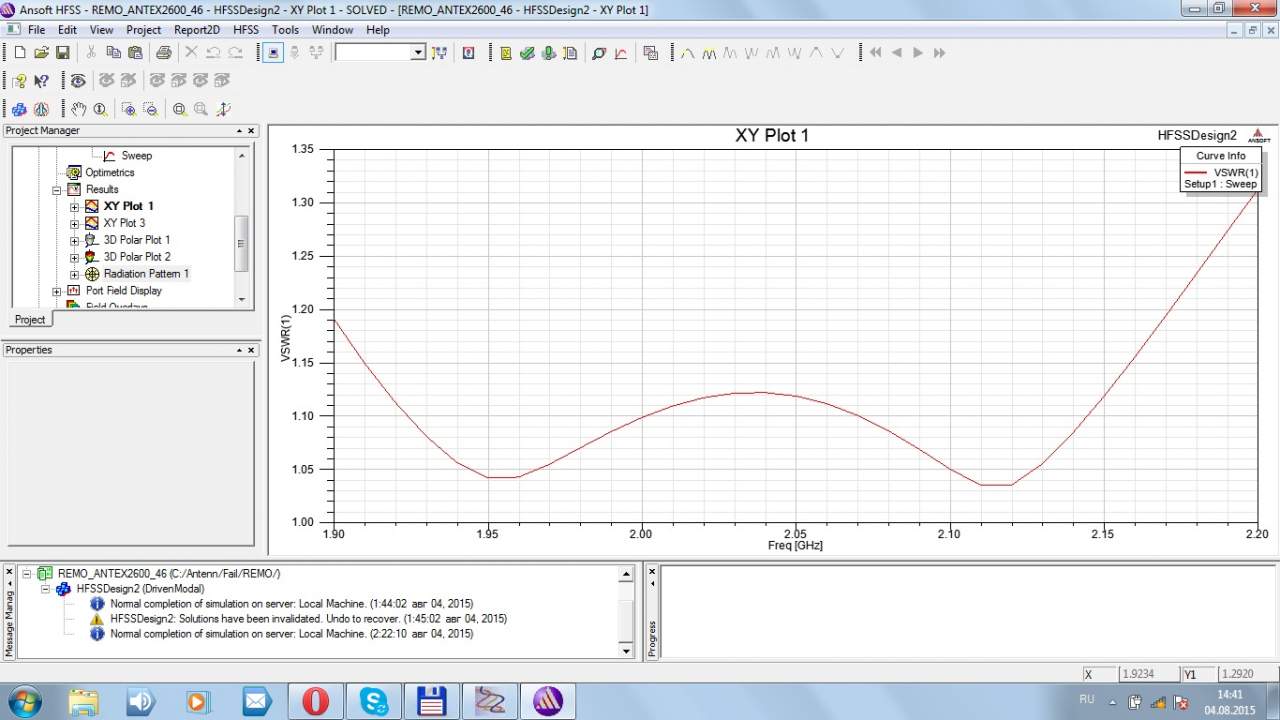Click the Project tab below tree
The image size is (1280, 720).
[30, 320]
